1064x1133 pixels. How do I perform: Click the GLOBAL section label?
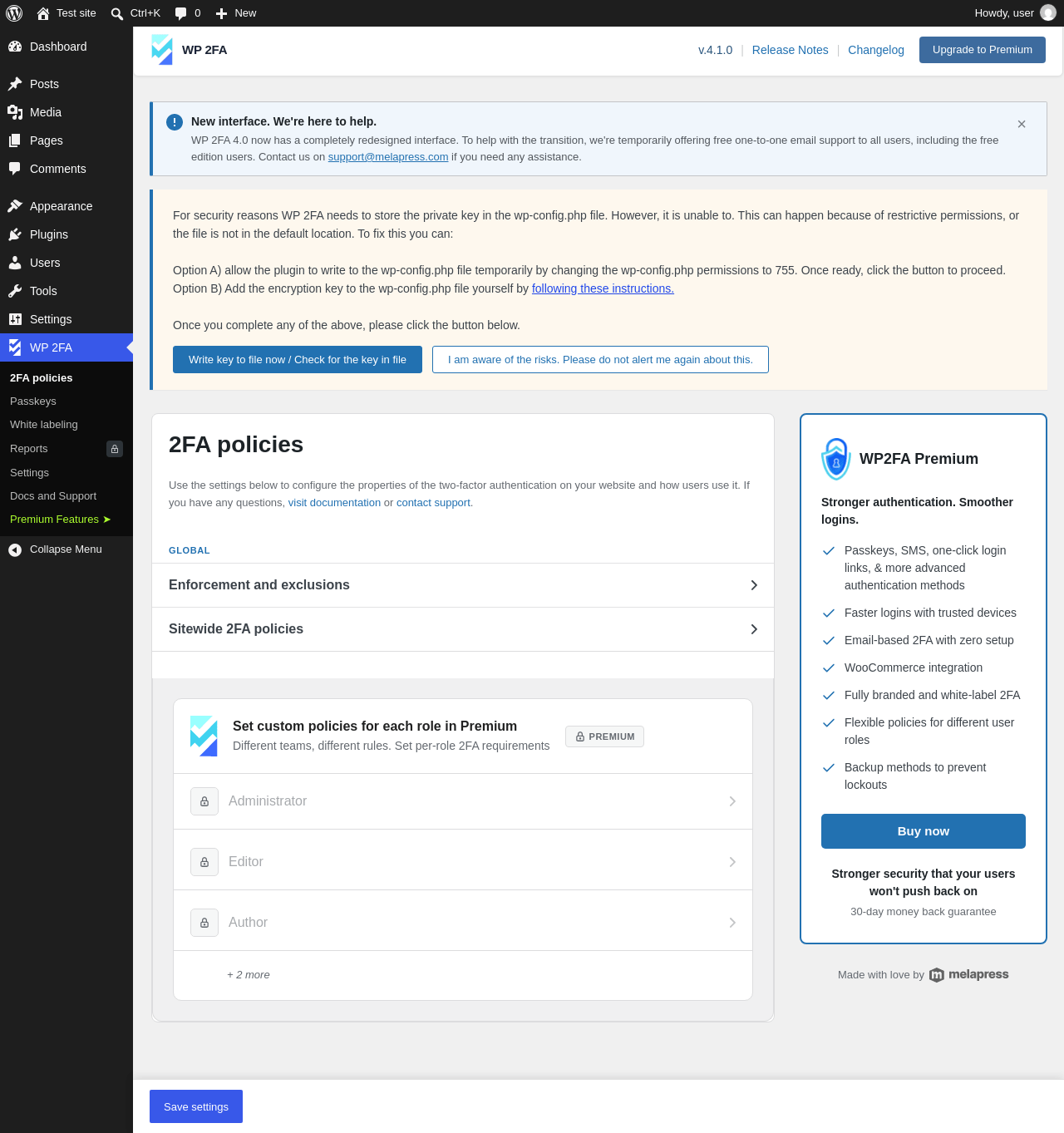[190, 550]
